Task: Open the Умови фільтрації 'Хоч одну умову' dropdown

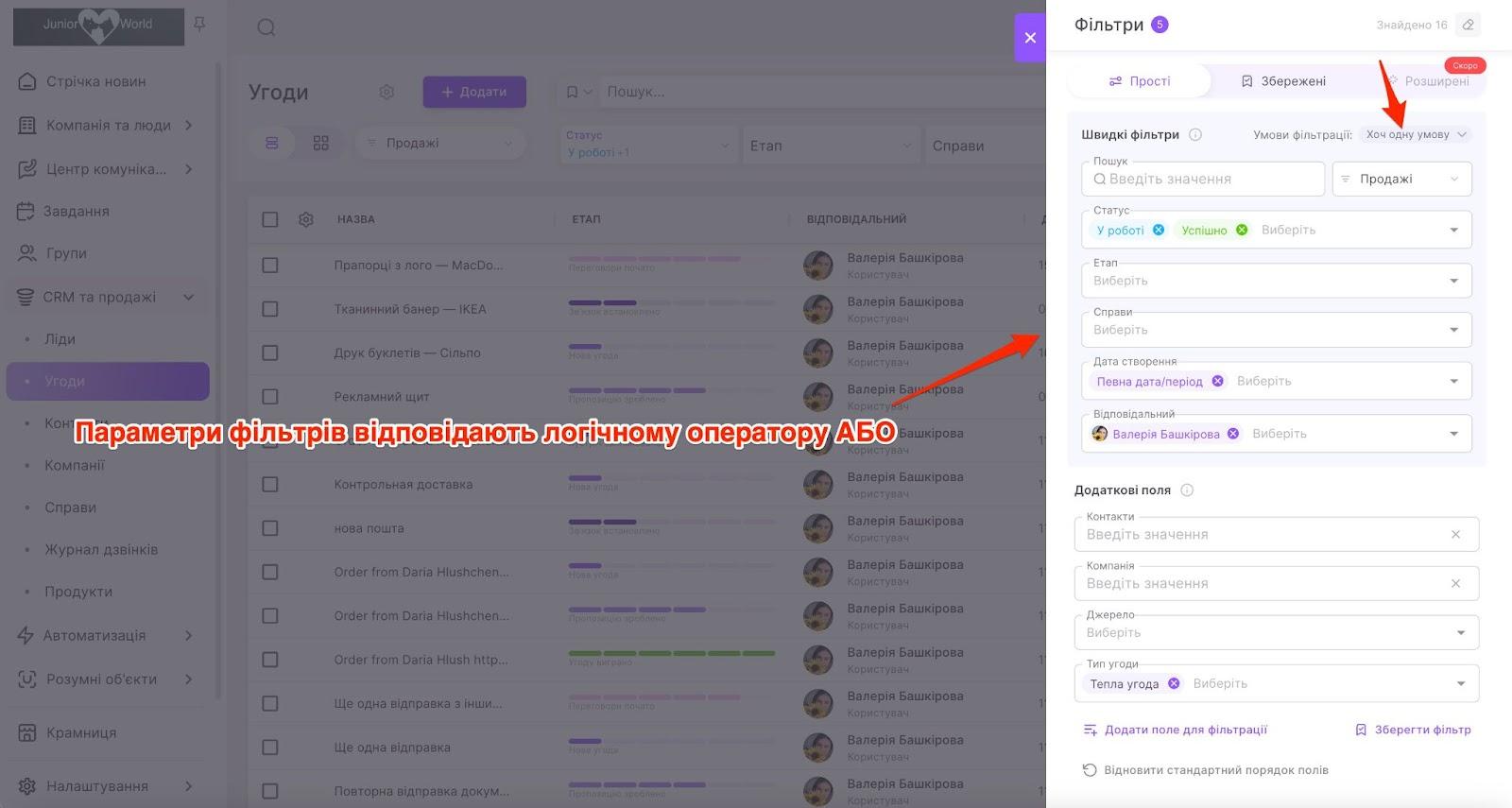Action: pyautogui.click(x=1417, y=134)
